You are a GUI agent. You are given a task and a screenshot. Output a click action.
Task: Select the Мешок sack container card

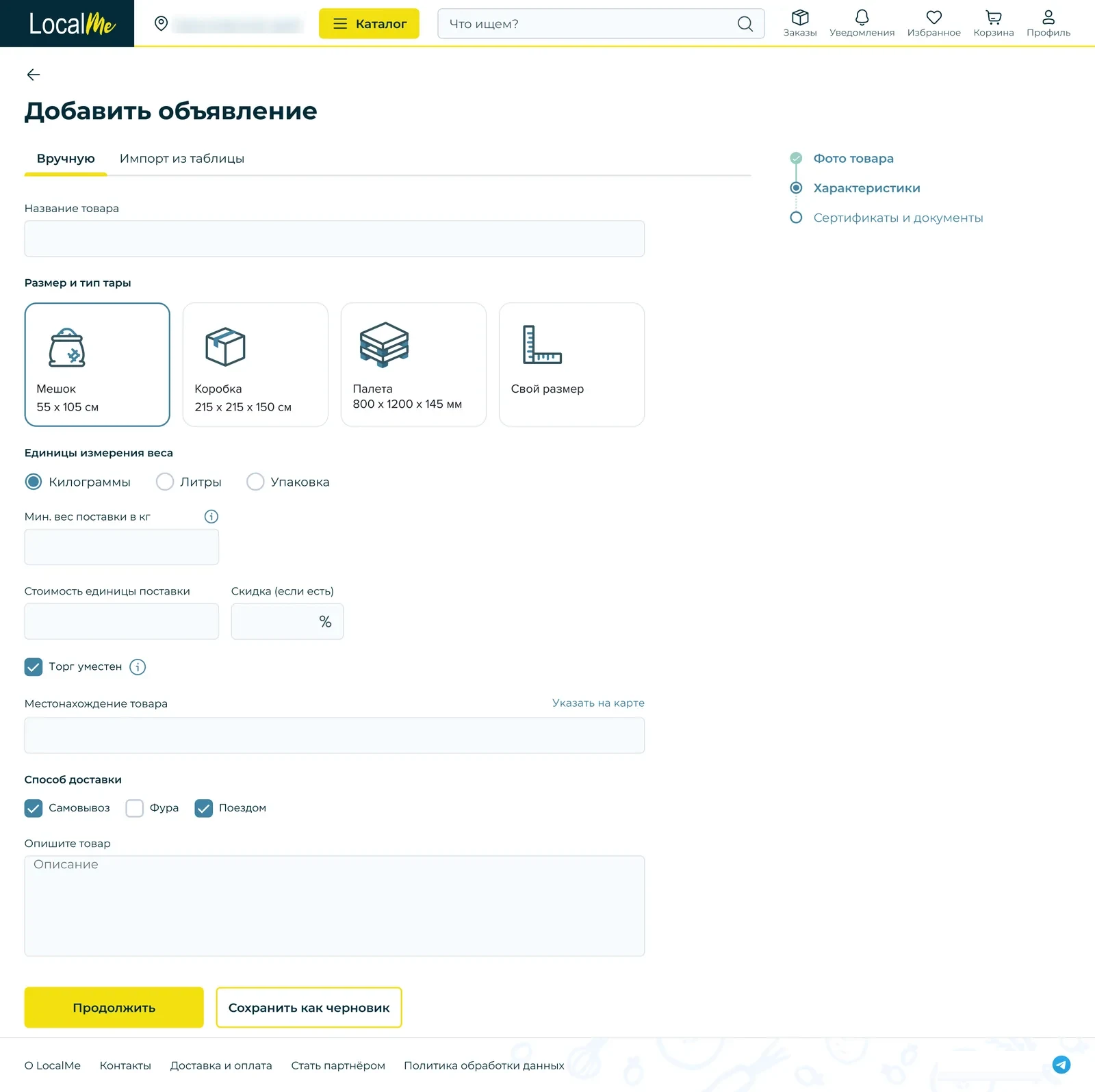pos(97,365)
